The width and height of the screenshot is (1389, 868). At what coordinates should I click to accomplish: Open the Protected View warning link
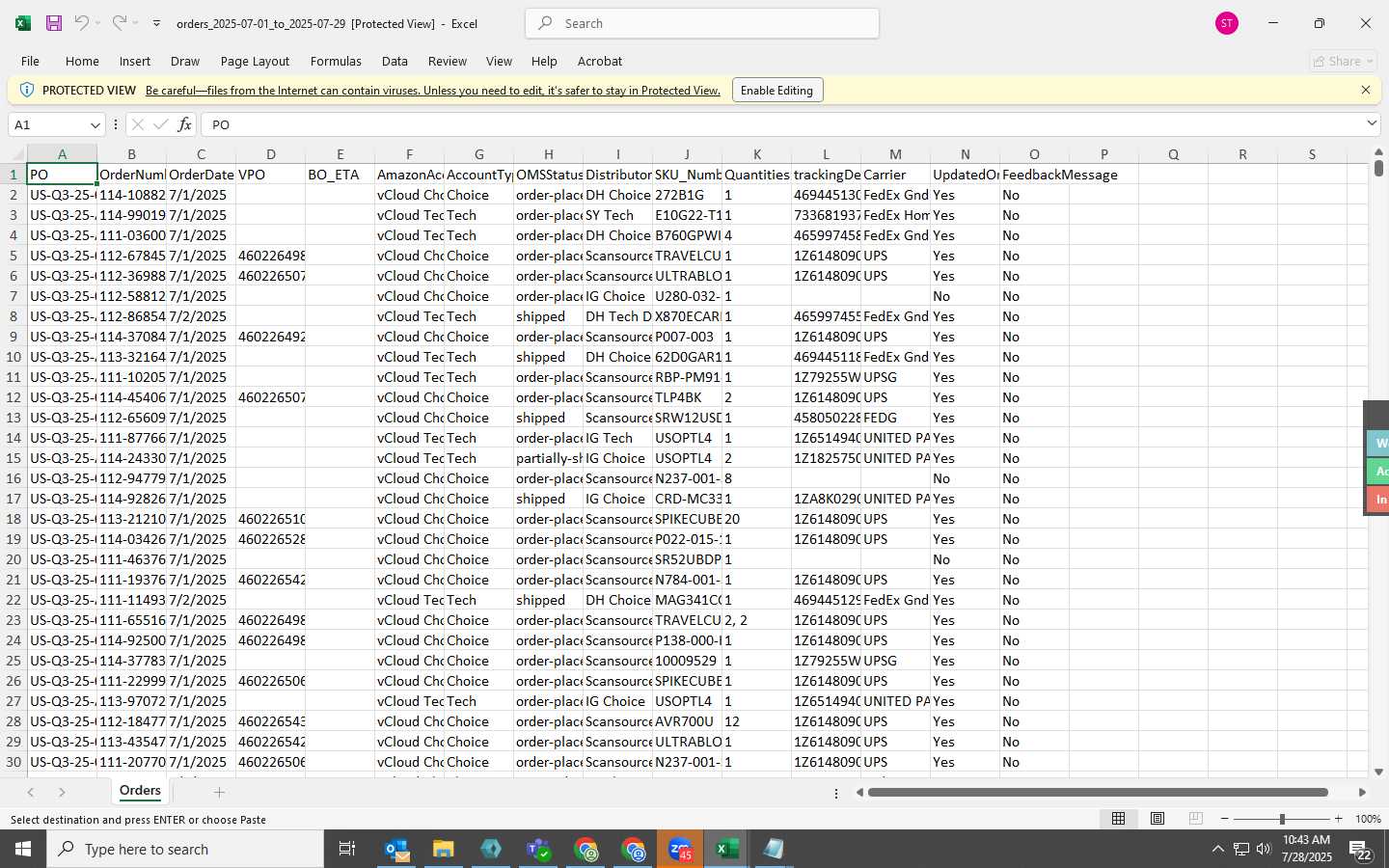coord(433,91)
